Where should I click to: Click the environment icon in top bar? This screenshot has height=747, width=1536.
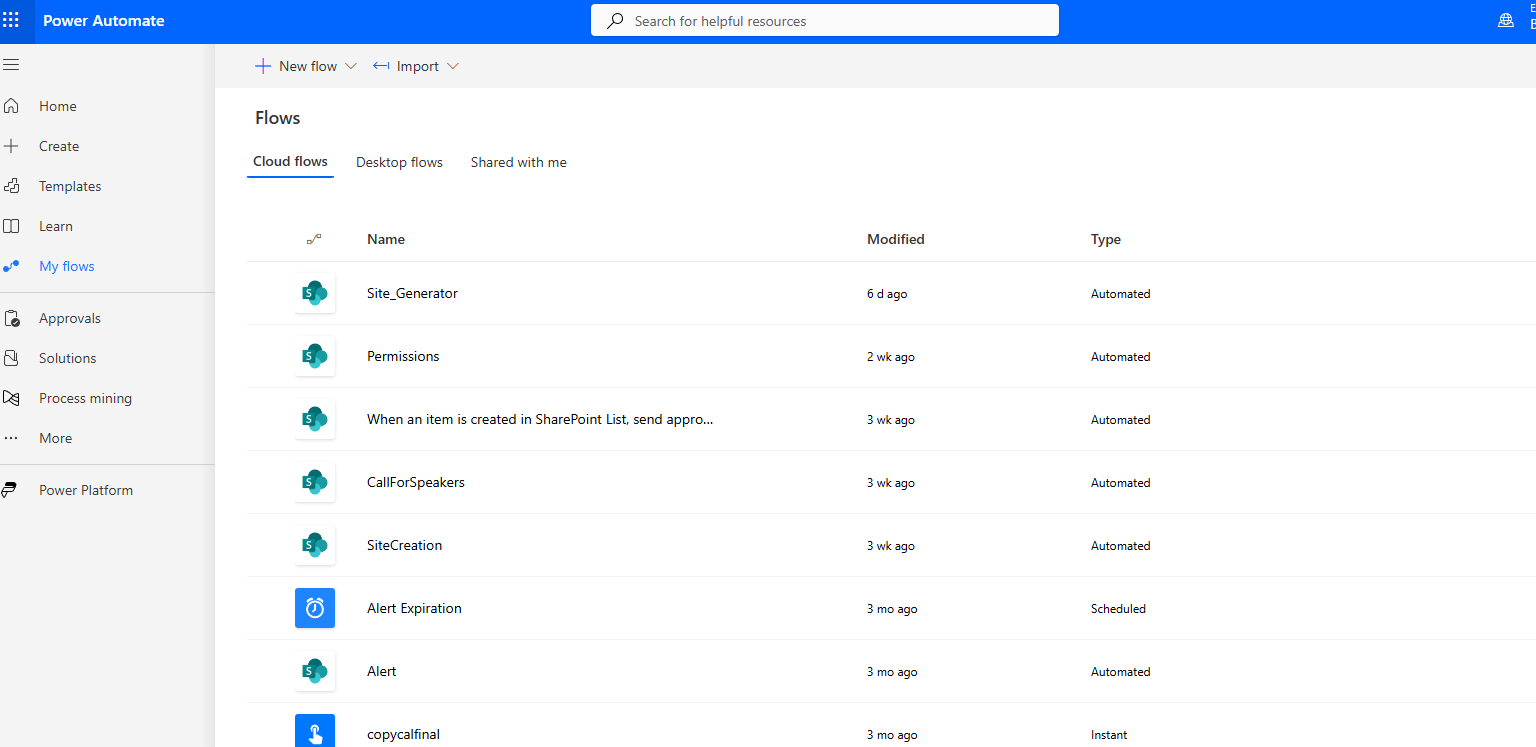pyautogui.click(x=1505, y=21)
